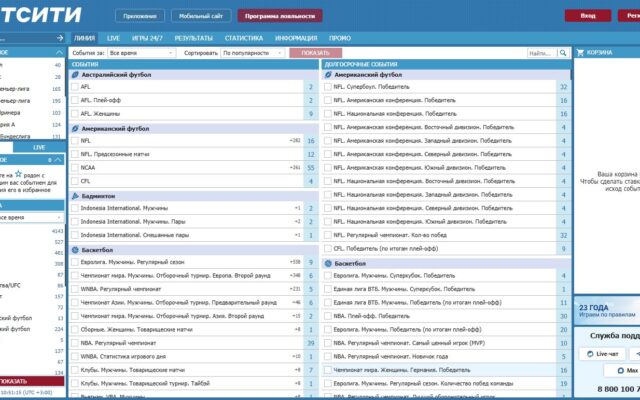Click Indonesia International. Смешанные пары row
This screenshot has height=400, width=640.
tap(193, 235)
